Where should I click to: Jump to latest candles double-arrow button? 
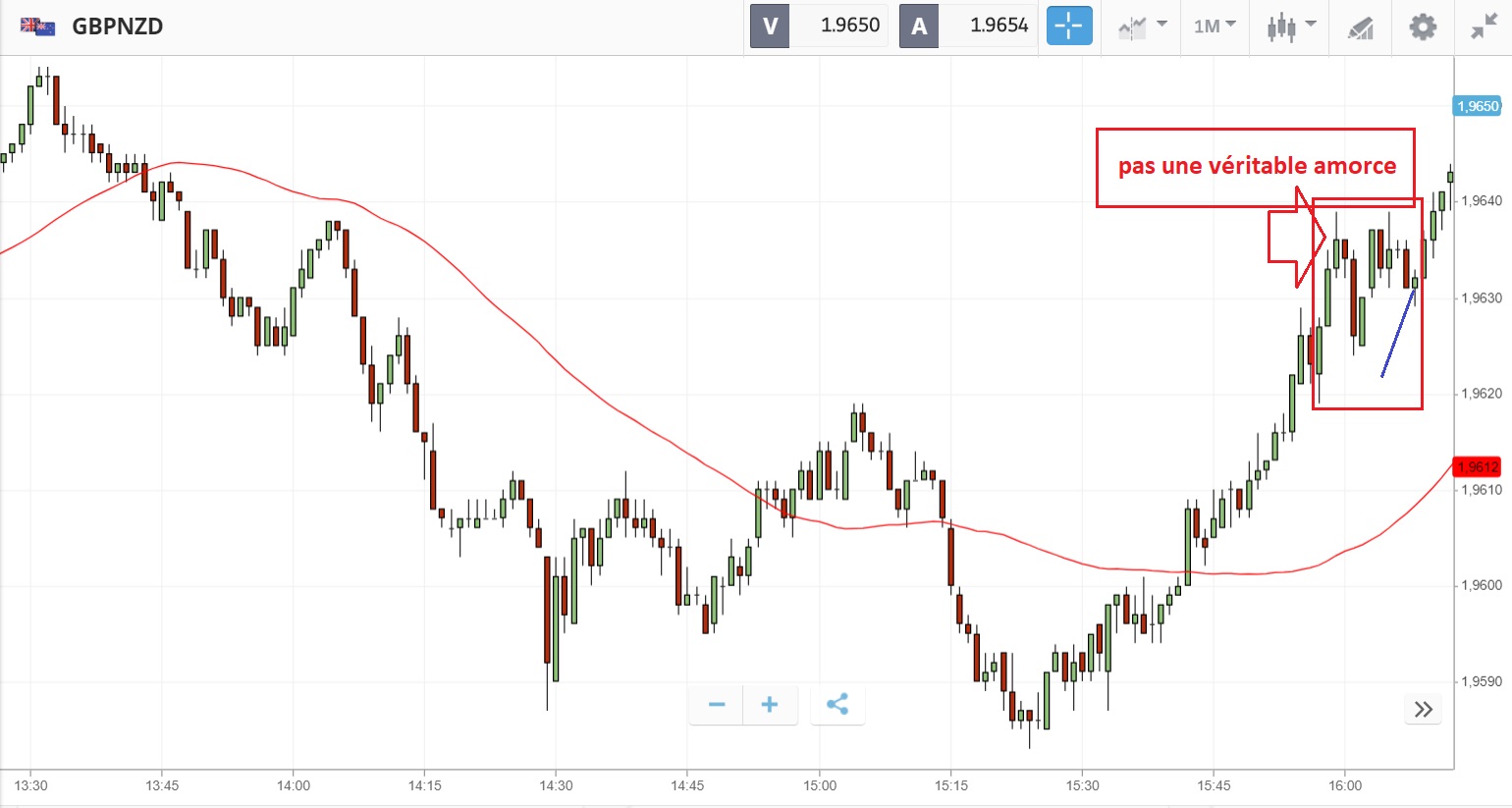(x=1424, y=710)
